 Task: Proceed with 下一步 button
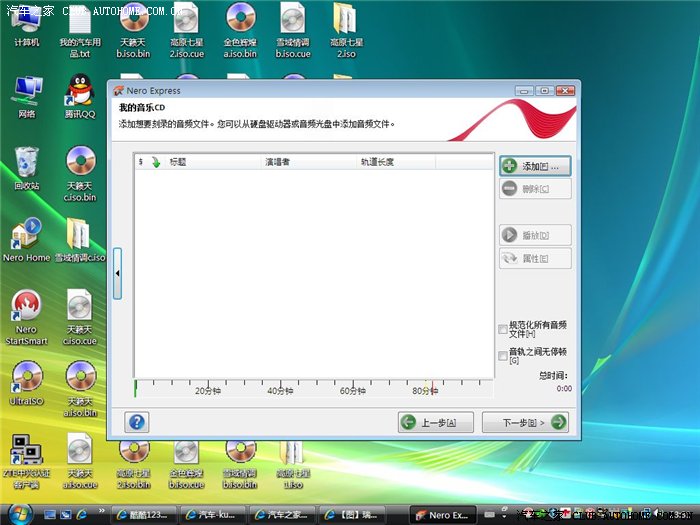click(525, 422)
